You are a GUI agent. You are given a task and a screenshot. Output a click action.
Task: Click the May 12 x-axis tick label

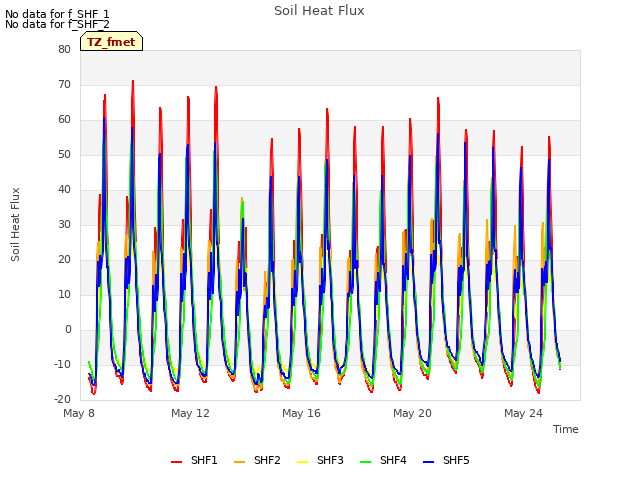[x=190, y=413]
